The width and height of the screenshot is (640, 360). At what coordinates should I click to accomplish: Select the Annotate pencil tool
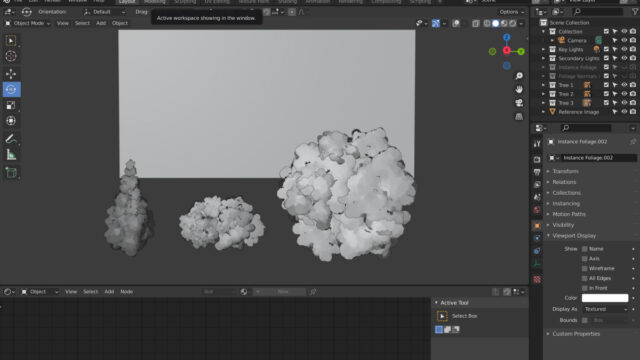(11, 139)
